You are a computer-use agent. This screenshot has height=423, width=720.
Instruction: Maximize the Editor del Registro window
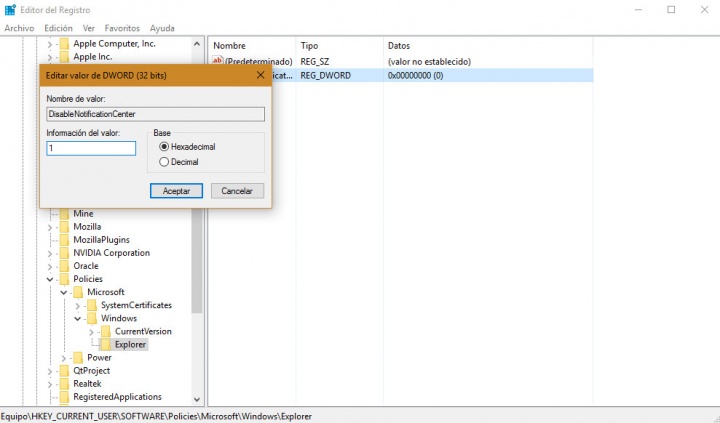point(671,10)
